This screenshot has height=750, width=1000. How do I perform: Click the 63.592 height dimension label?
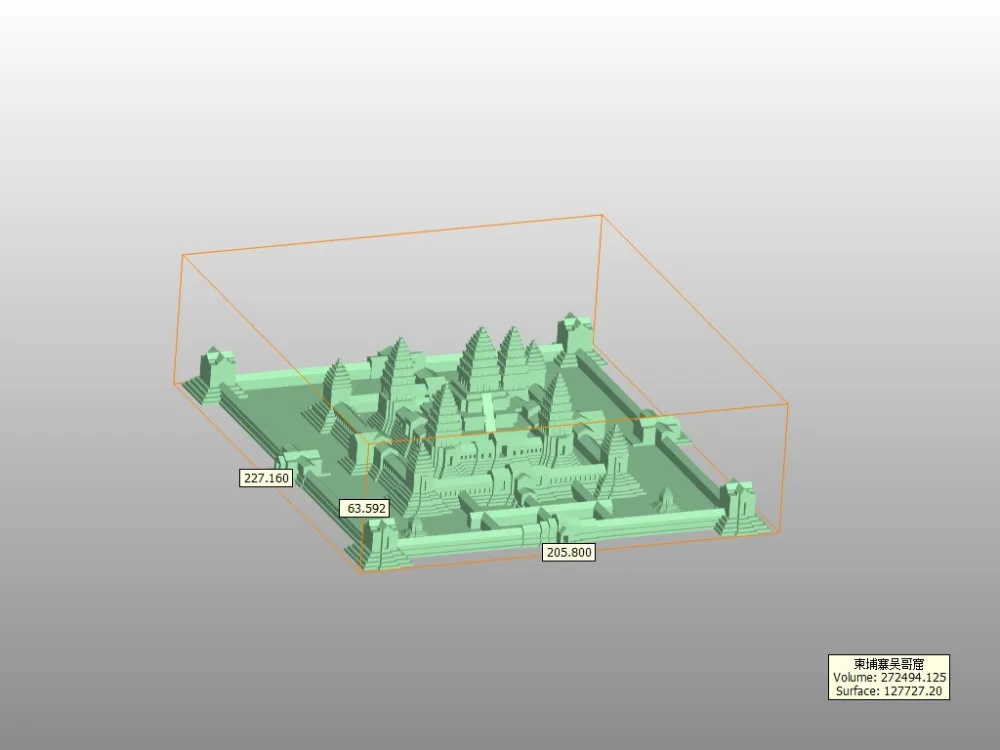(364, 508)
